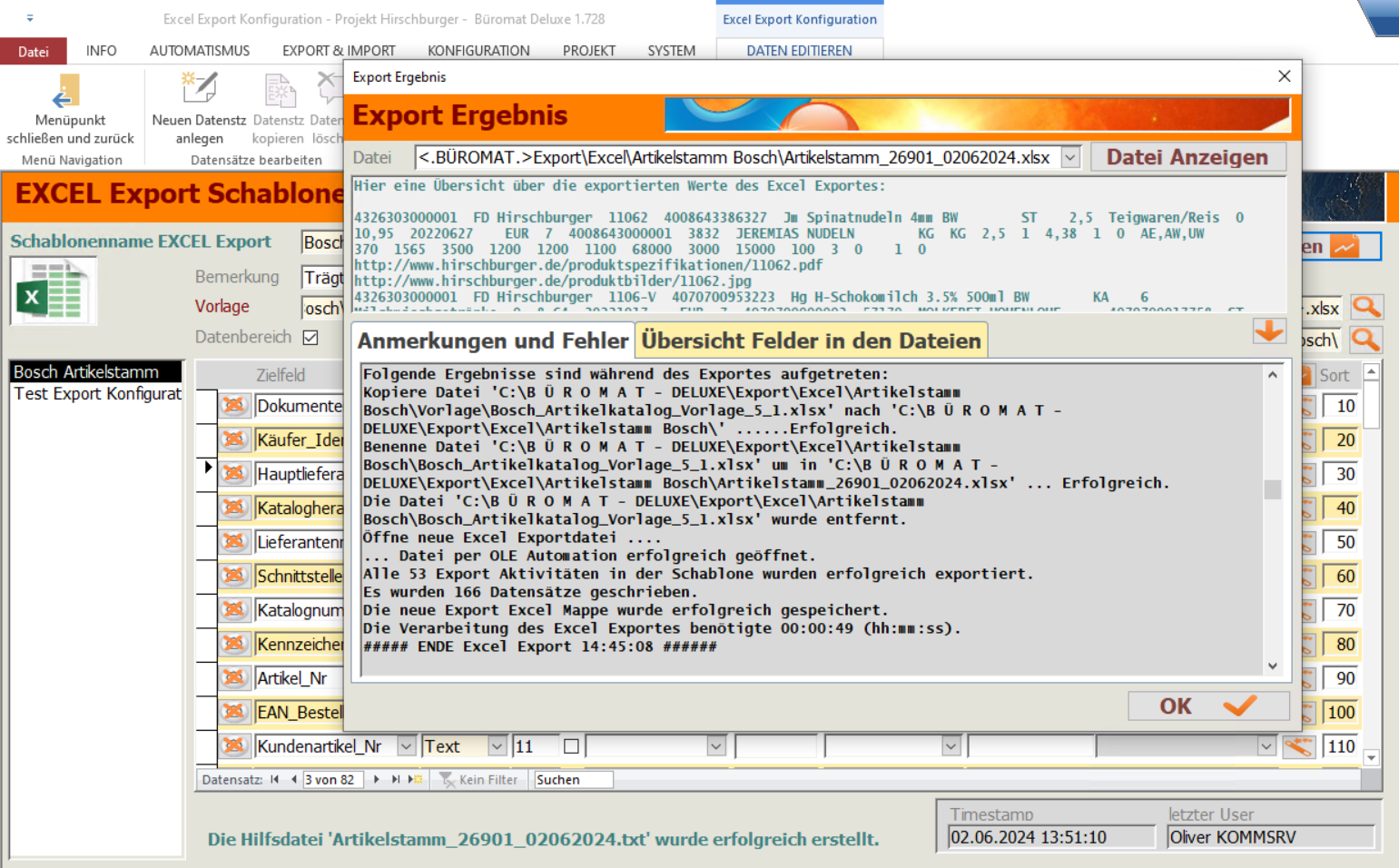Open the Kundenartikel_Nr field dropdown
Image resolution: width=1399 pixels, height=868 pixels.
406,746
